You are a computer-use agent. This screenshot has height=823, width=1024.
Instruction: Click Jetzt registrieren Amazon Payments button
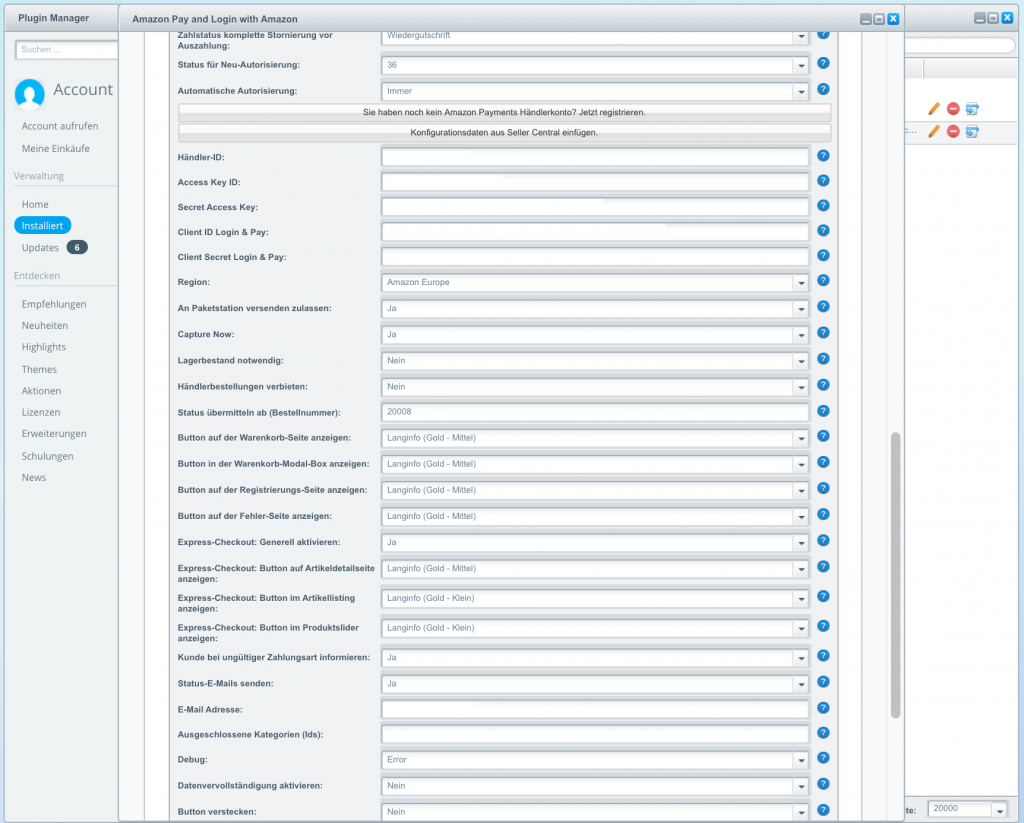[504, 112]
